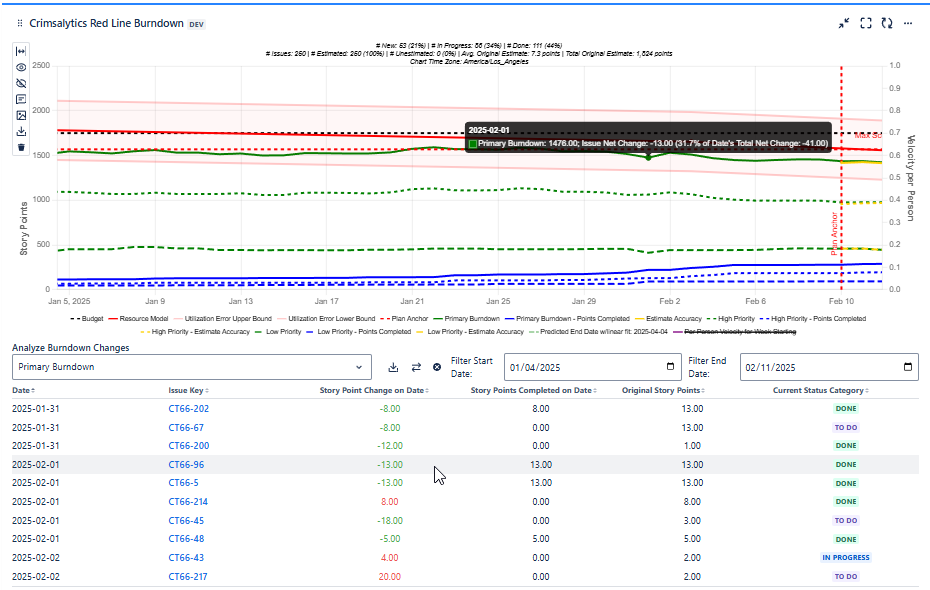Click the image export icon in chart toolbar
The height and width of the screenshot is (590, 930).
21,115
